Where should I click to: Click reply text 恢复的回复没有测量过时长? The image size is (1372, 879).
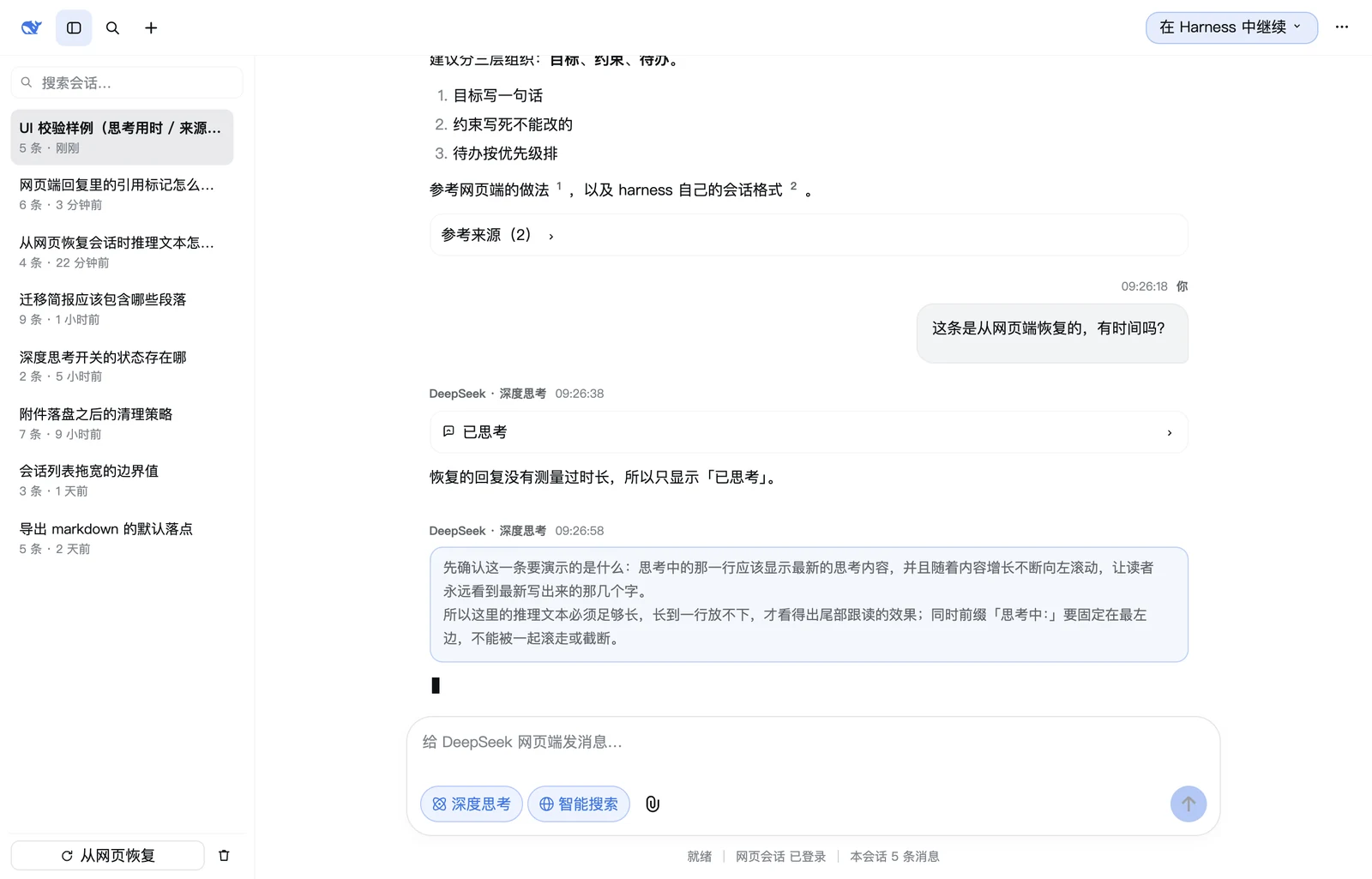(605, 478)
